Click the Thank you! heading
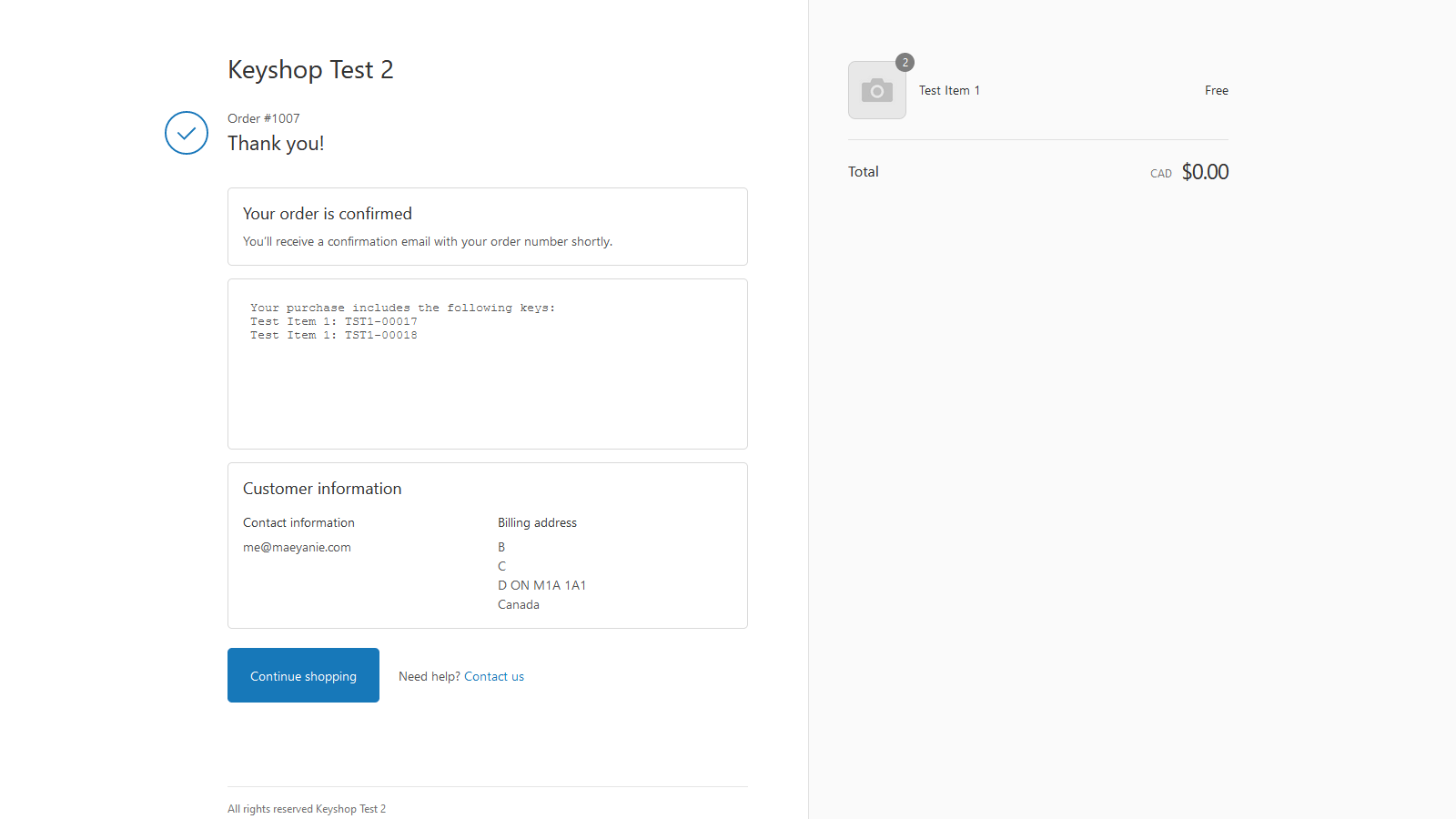1456x819 pixels. tap(276, 144)
